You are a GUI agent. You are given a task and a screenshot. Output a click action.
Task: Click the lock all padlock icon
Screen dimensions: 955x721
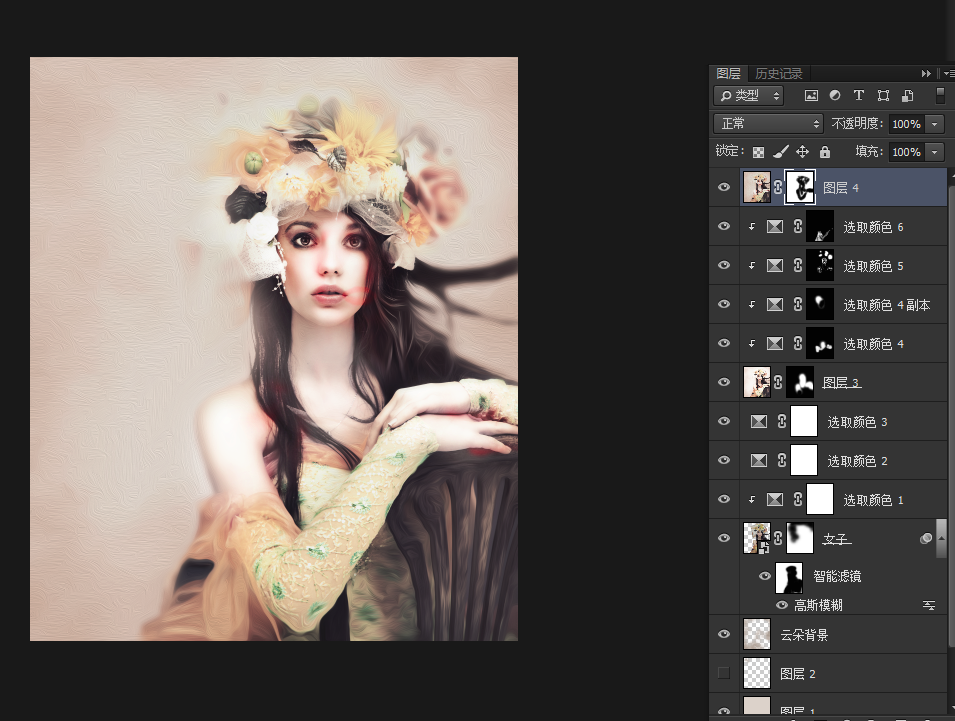point(825,152)
